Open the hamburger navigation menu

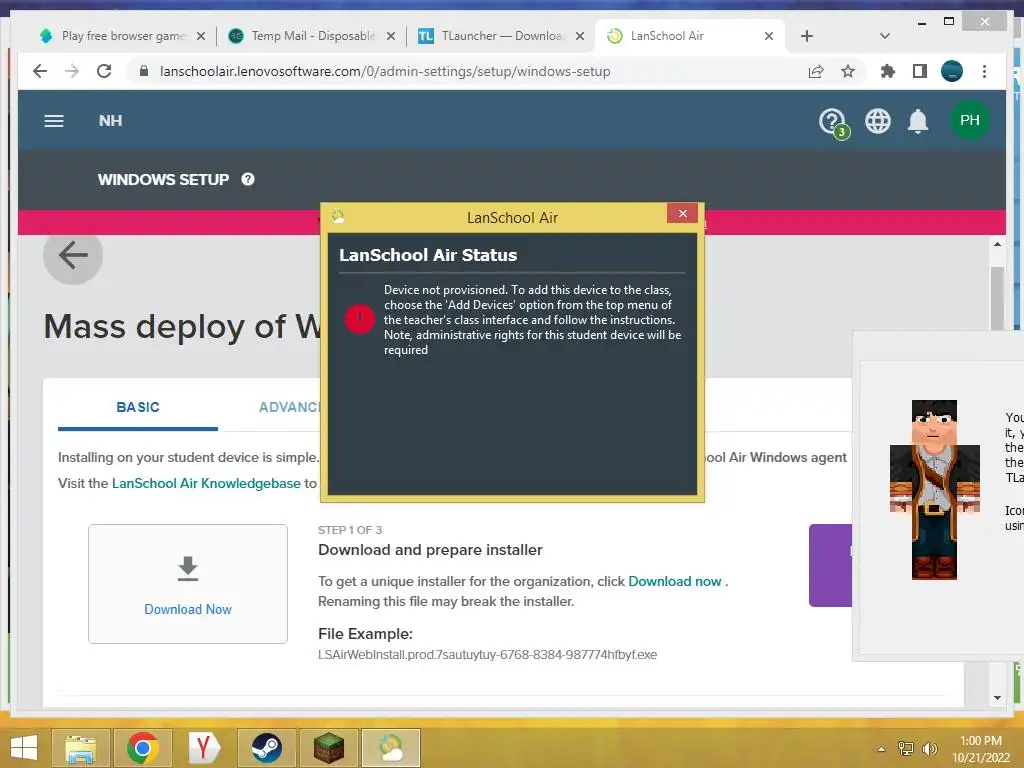54,121
